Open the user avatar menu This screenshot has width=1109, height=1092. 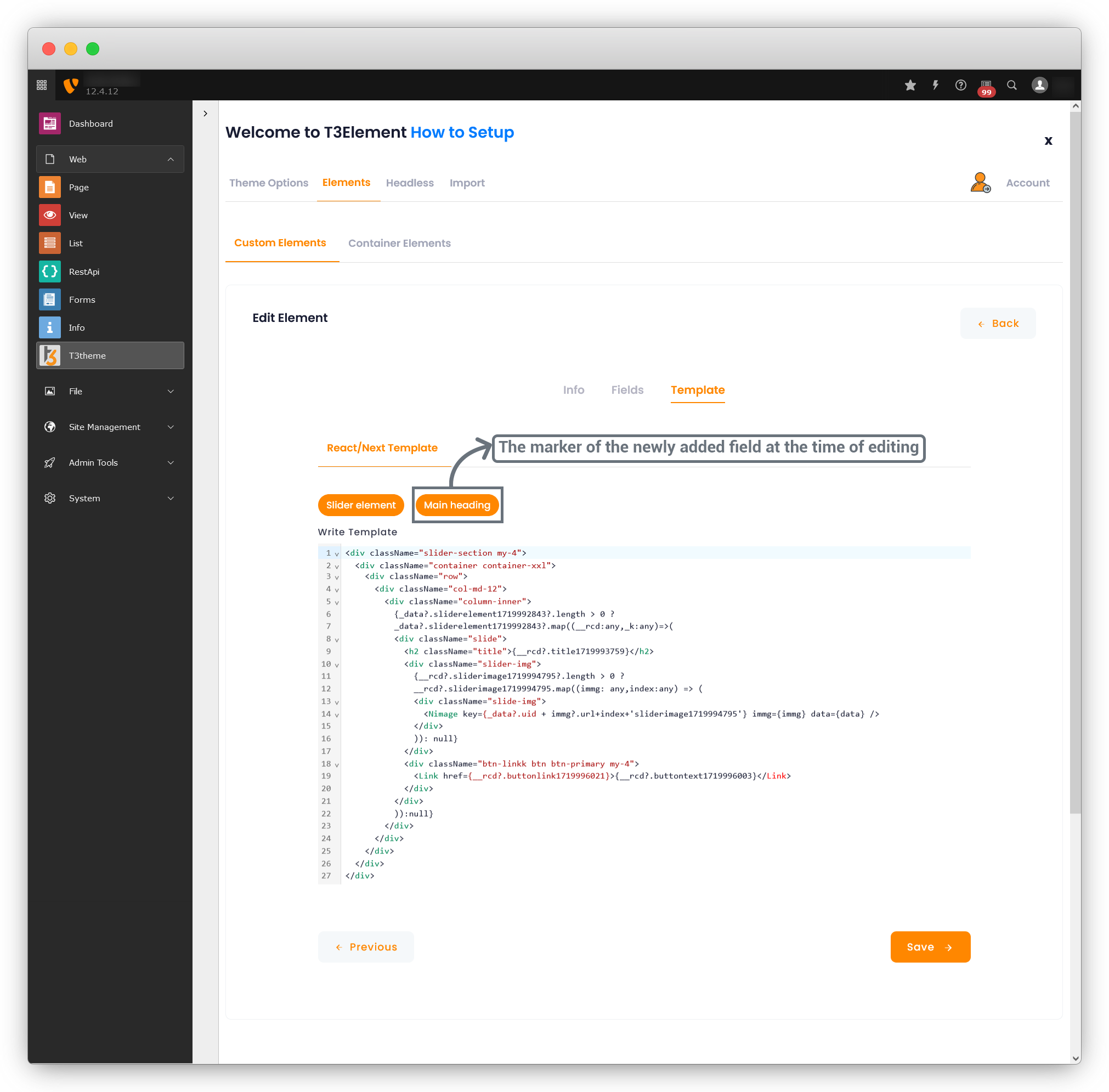pos(1039,86)
